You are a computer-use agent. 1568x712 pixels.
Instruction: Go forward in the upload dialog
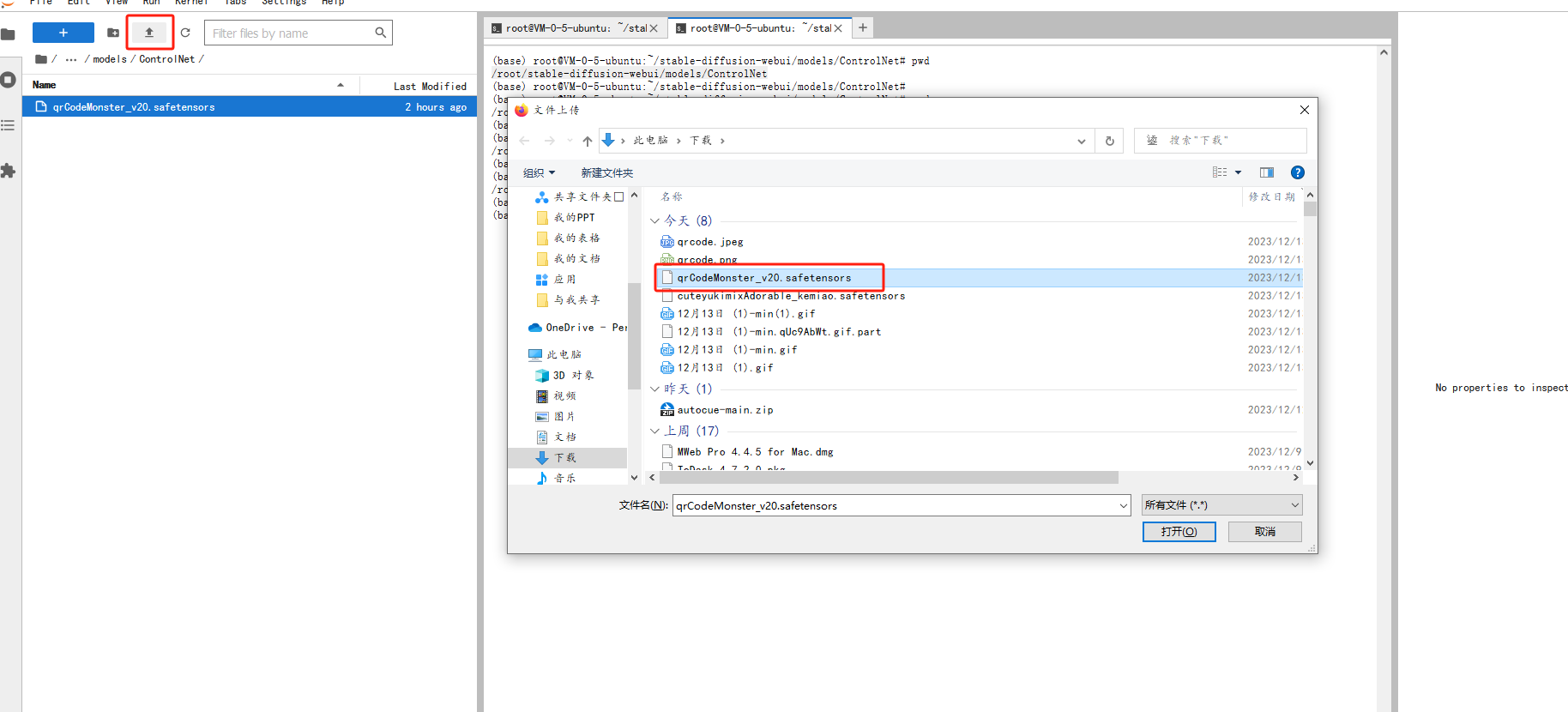550,141
